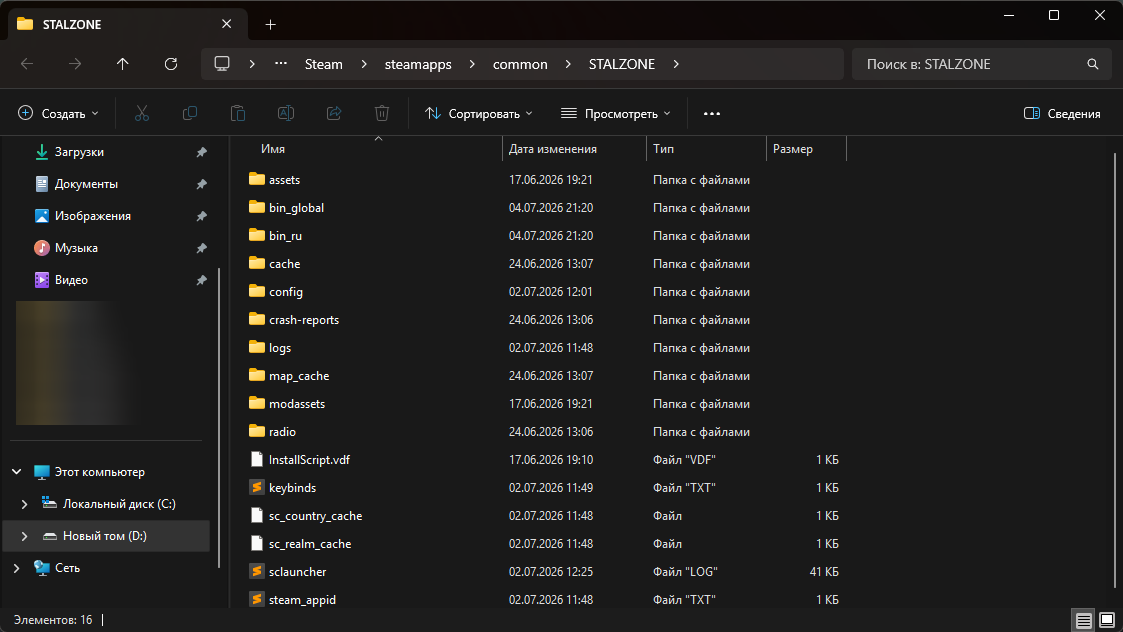Click the Paste clipboard icon
The image size is (1123, 632).
[238, 113]
